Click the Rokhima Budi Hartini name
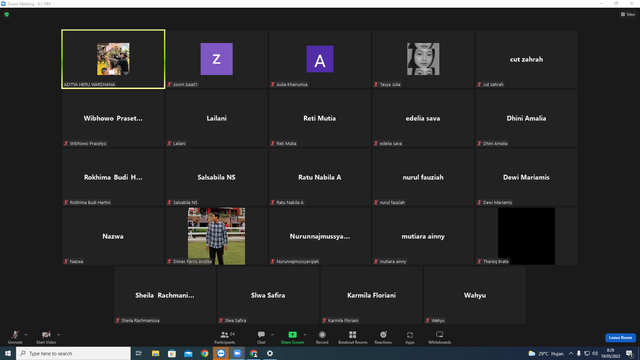Screen dimensions: 640x360 coord(113,177)
